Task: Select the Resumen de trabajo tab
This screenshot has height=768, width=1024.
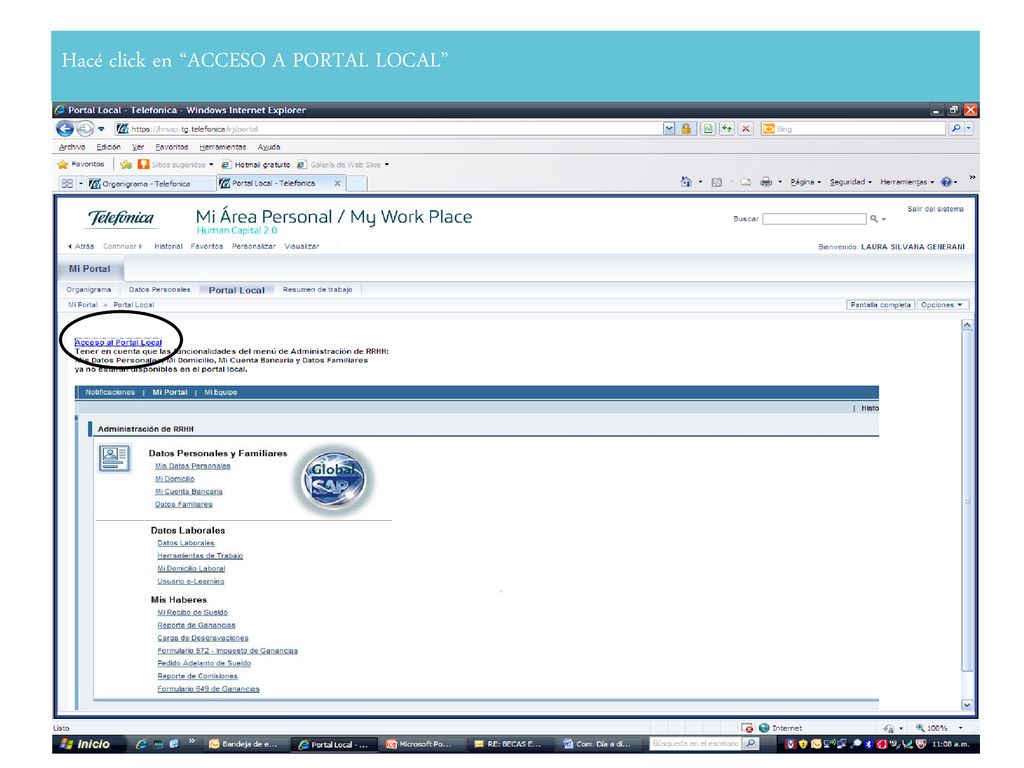Action: [317, 289]
